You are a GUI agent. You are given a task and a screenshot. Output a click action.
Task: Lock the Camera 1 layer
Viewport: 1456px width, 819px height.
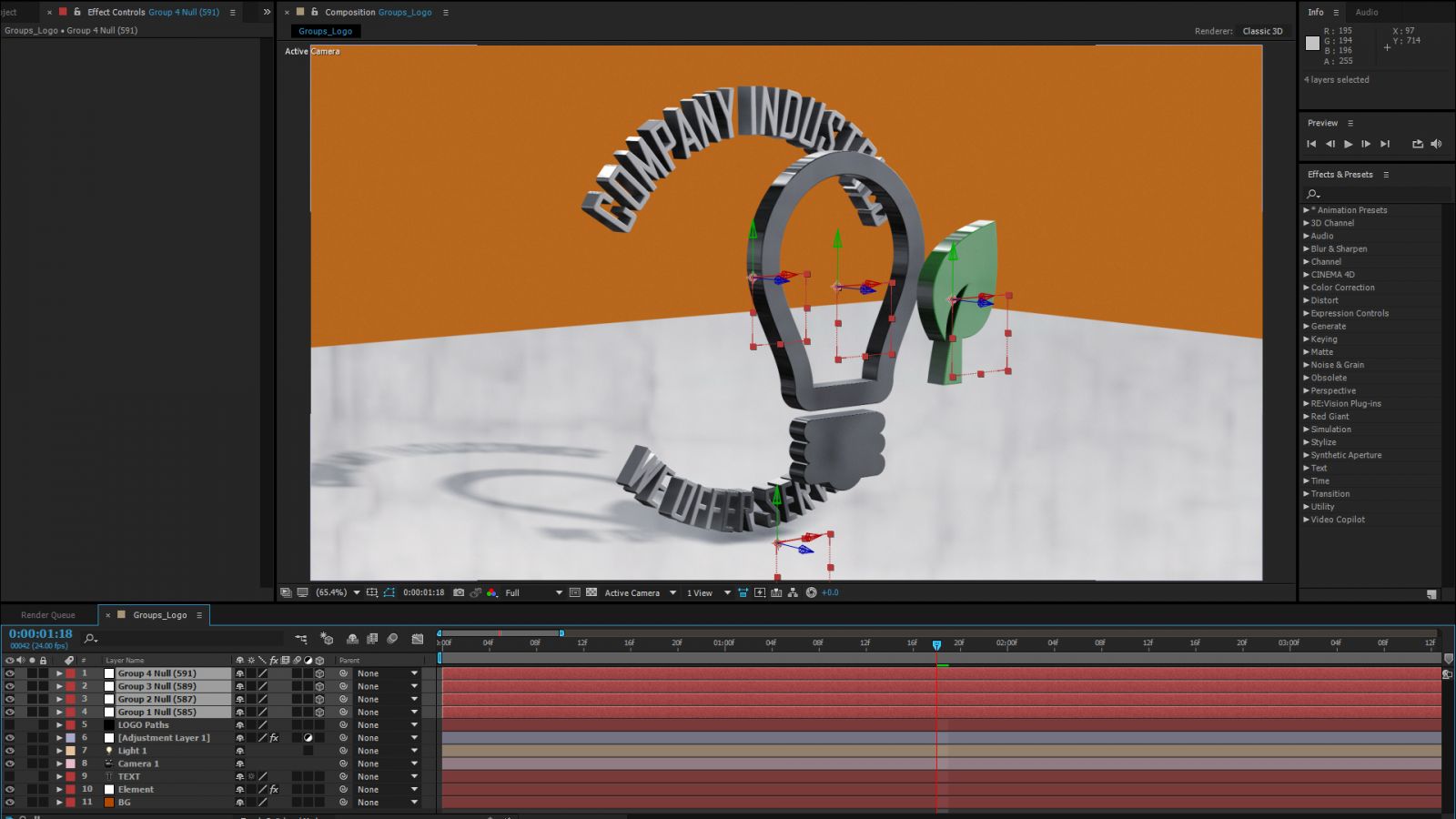pos(44,763)
